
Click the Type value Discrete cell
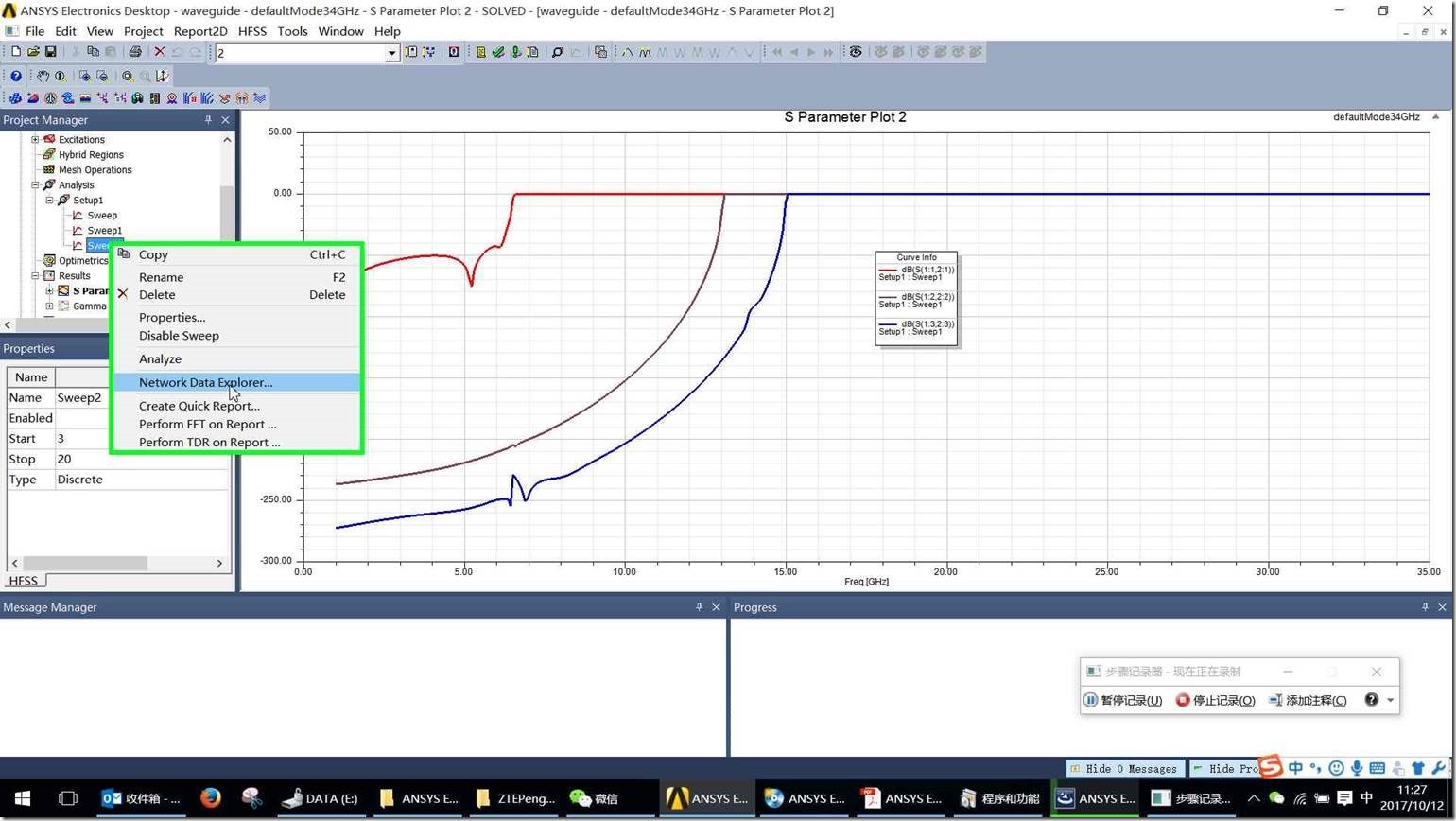point(142,480)
